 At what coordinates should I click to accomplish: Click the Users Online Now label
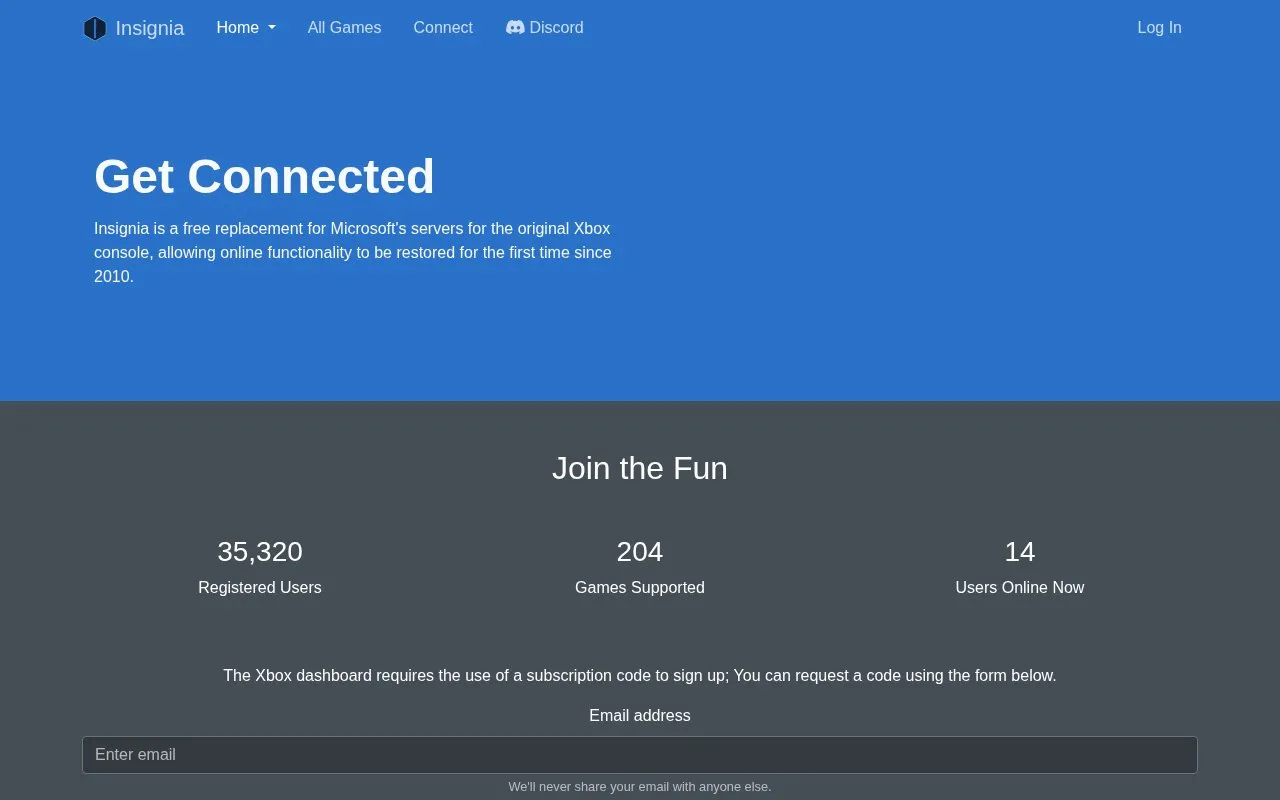(1020, 588)
